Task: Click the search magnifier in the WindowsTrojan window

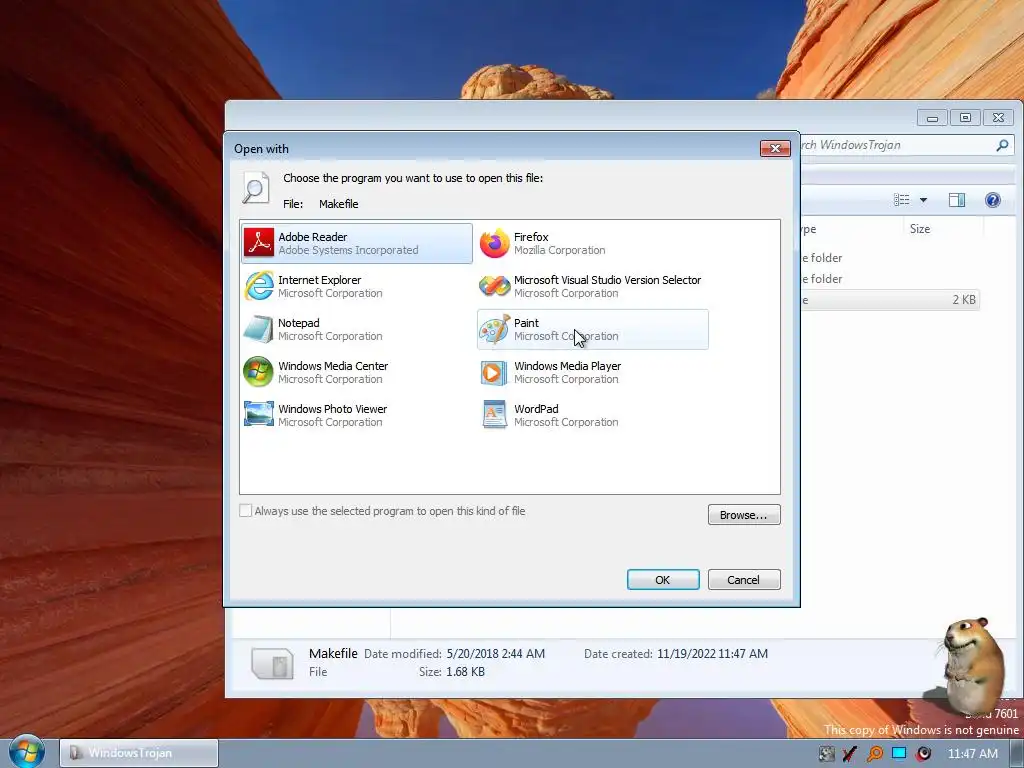Action: click(1002, 145)
